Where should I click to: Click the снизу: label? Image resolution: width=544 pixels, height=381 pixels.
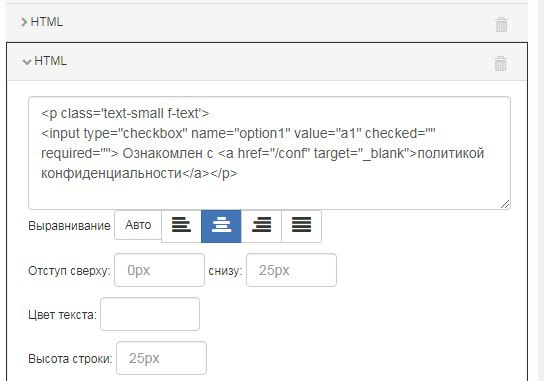(225, 271)
